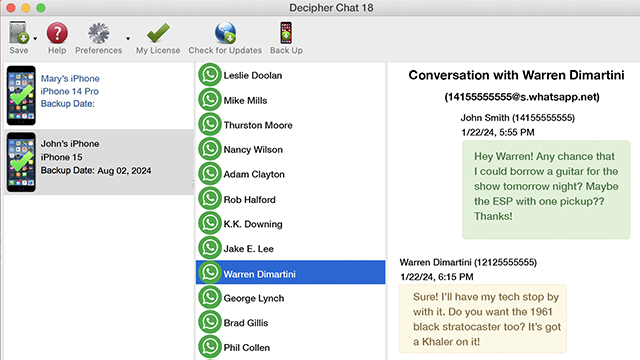
Task: Click the WhatsApp icon beside Jake E. Lee
Action: click(210, 248)
